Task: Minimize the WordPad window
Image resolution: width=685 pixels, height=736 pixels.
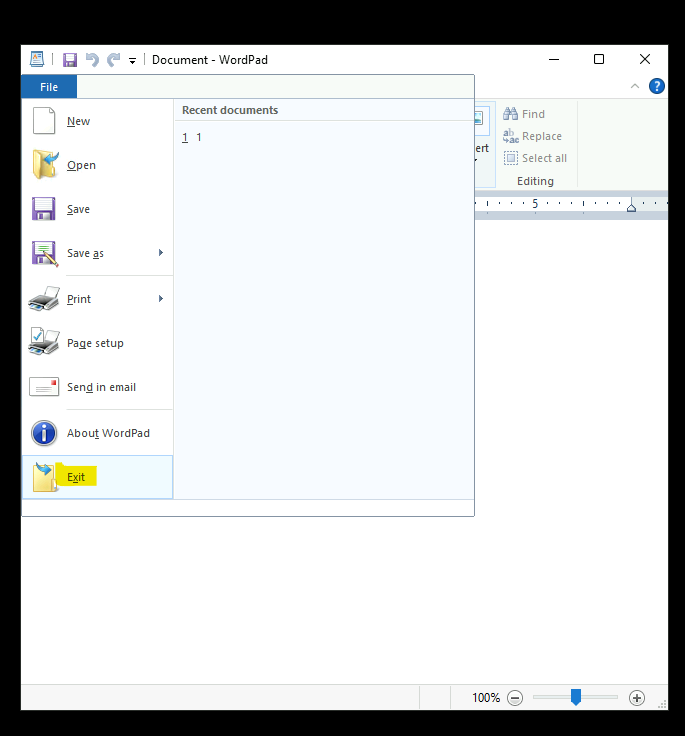Action: pos(554,60)
